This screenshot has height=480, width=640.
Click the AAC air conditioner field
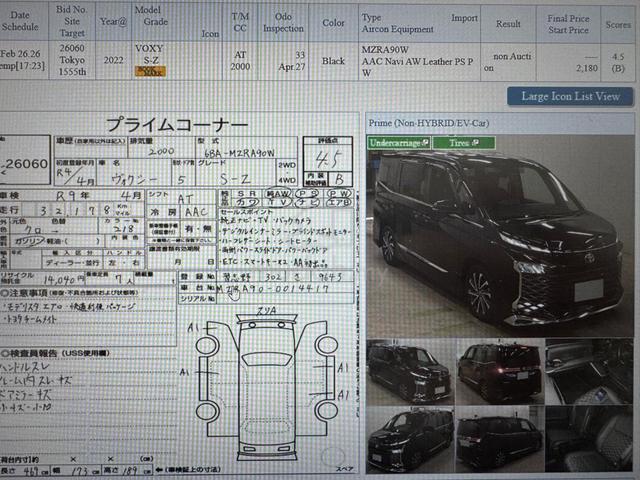(197, 212)
